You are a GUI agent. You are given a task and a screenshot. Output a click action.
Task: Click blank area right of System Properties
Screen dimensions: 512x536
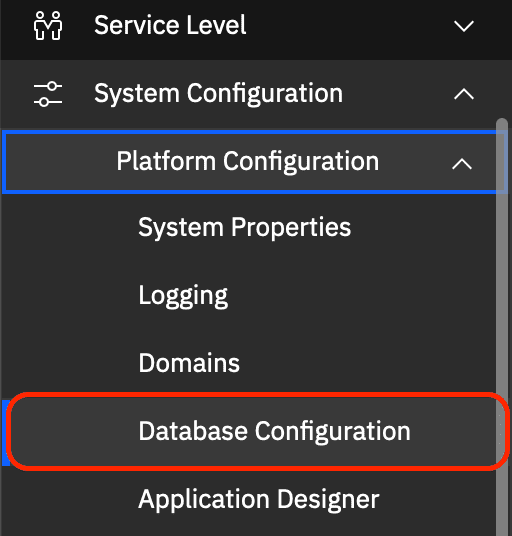tap(423, 228)
